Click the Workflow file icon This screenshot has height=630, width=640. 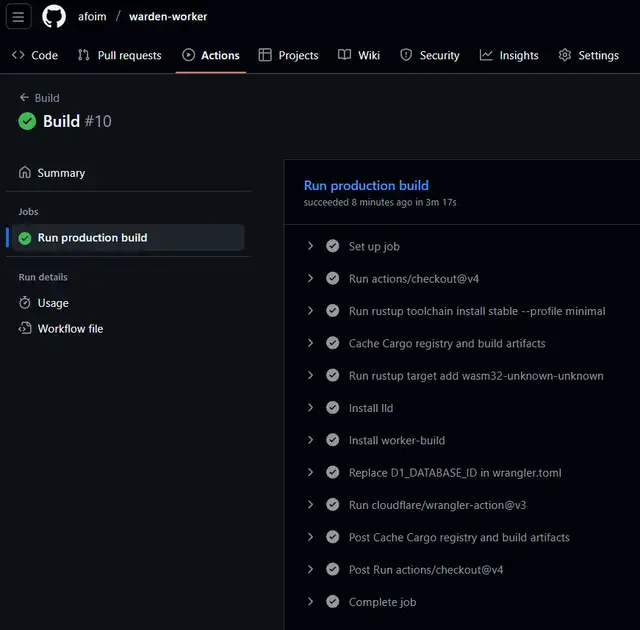[x=25, y=329]
